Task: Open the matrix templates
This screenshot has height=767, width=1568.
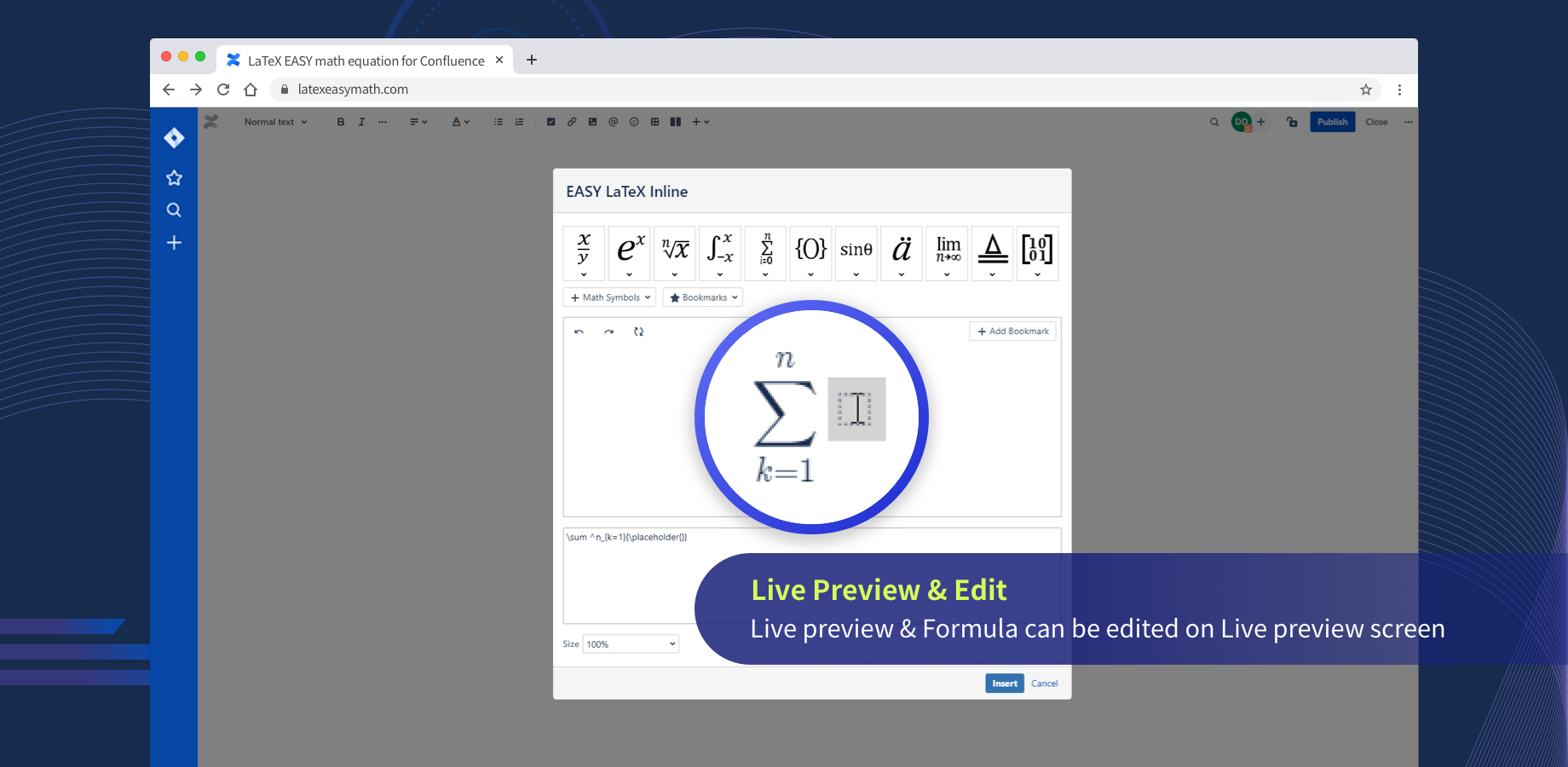Action: (x=1037, y=253)
